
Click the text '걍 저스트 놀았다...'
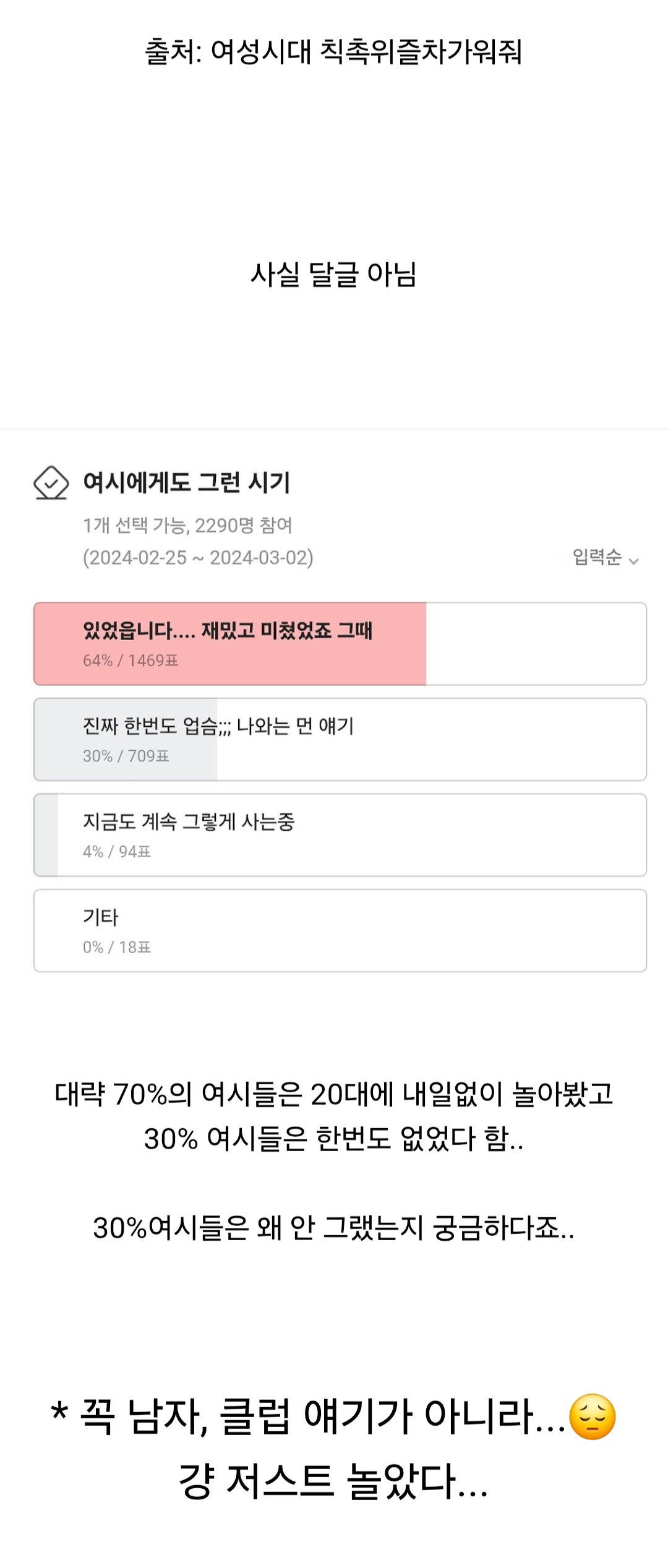point(333,1482)
